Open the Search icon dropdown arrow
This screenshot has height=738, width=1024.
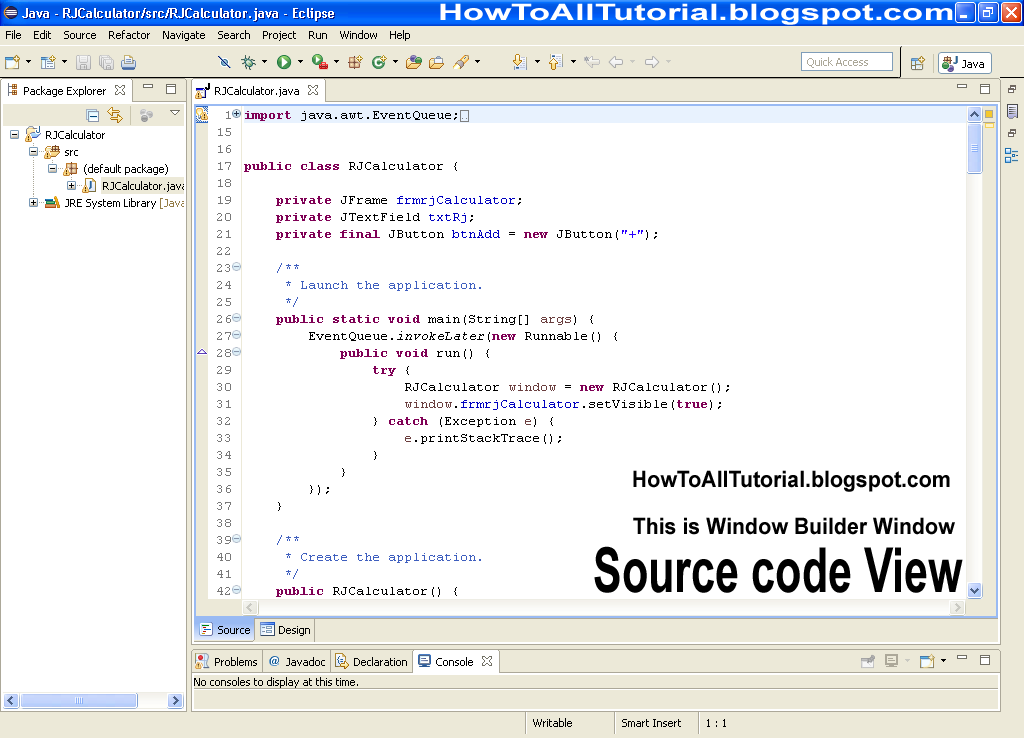pyautogui.click(x=477, y=62)
